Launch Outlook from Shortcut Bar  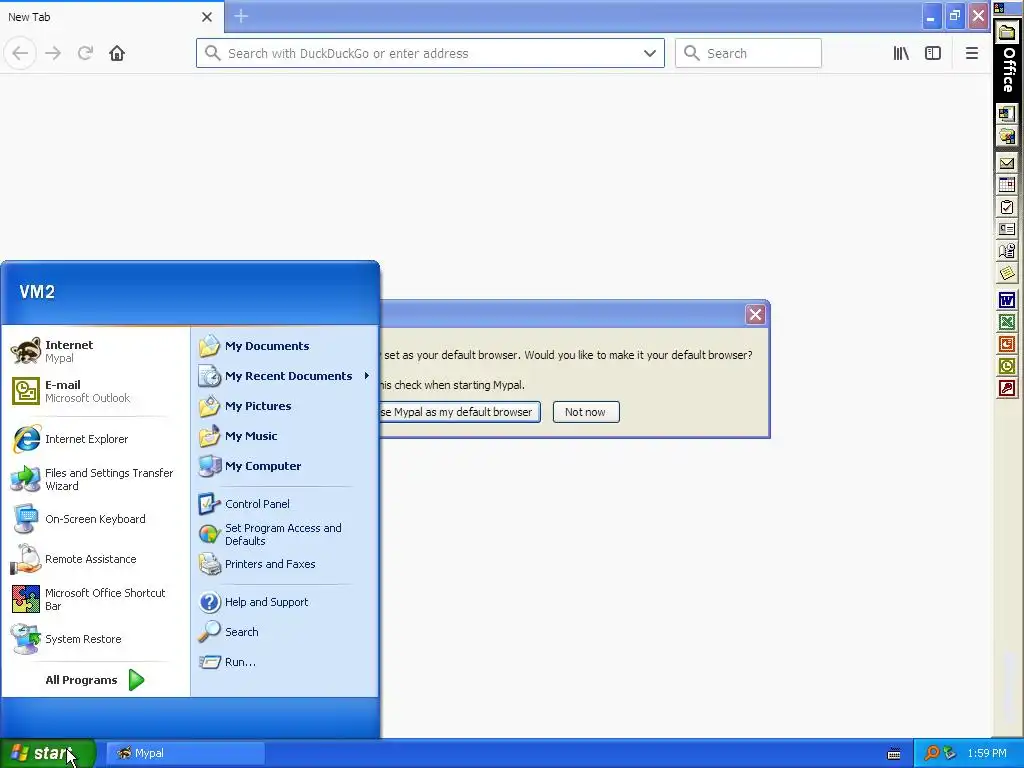[x=1007, y=366]
